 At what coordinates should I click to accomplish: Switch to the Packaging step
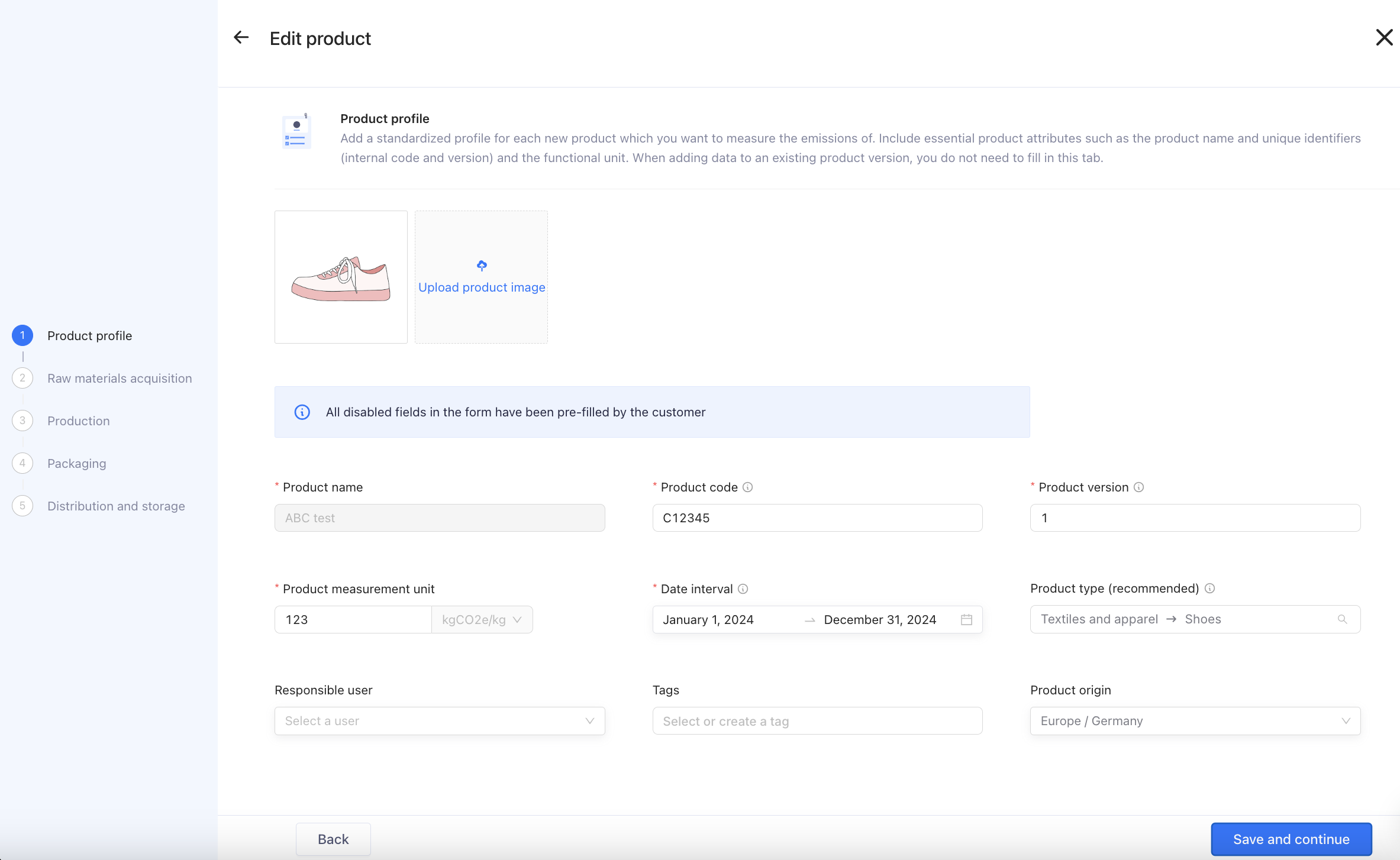coord(77,464)
